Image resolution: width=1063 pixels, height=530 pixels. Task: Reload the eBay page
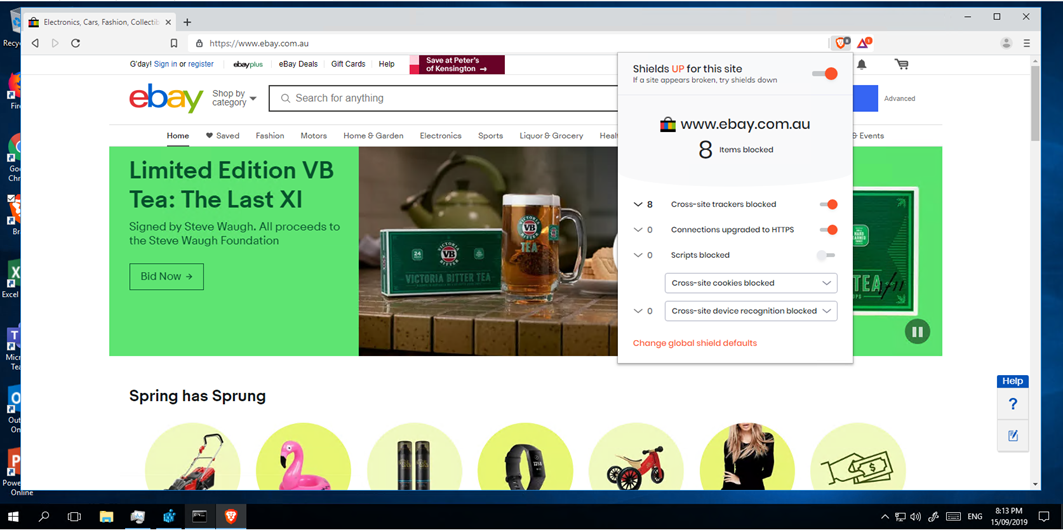click(76, 43)
